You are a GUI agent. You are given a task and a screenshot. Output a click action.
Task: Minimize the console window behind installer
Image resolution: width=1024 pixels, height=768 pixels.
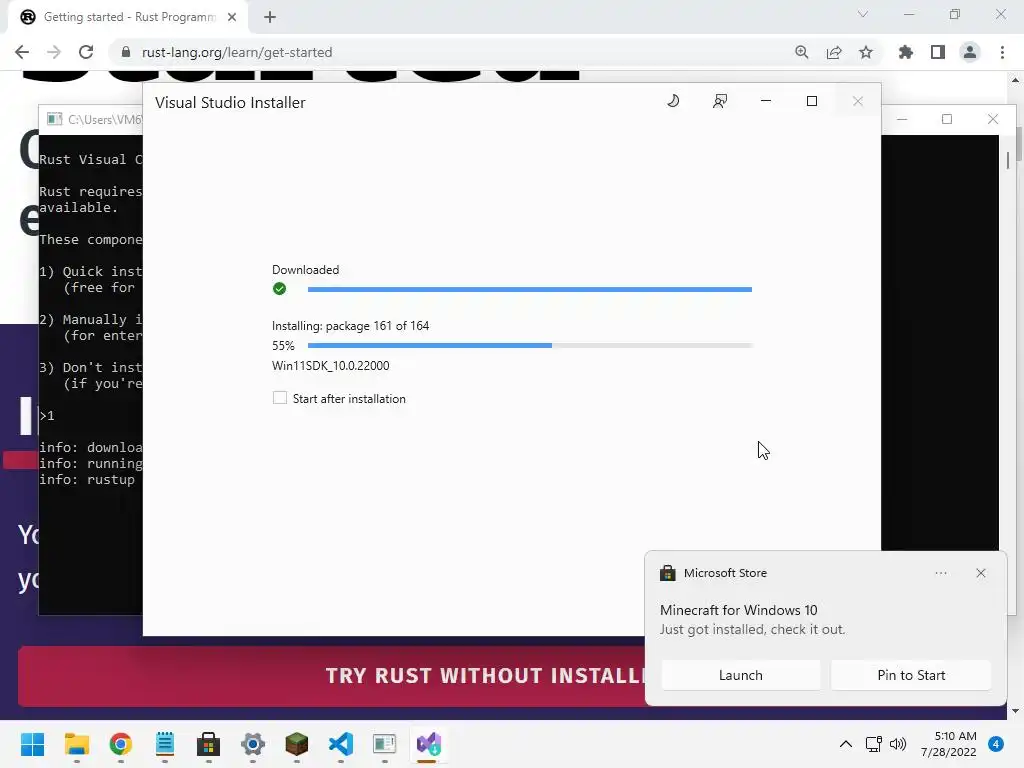click(902, 119)
